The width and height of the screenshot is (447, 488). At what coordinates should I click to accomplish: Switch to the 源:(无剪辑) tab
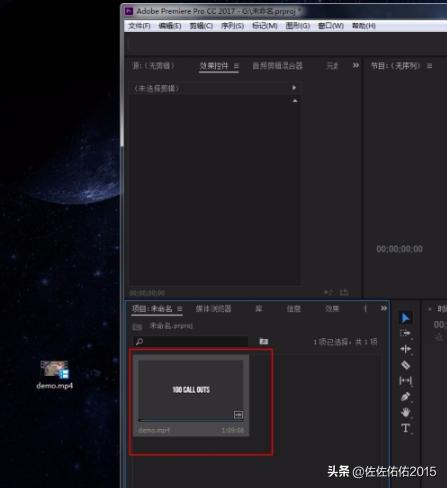point(153,66)
